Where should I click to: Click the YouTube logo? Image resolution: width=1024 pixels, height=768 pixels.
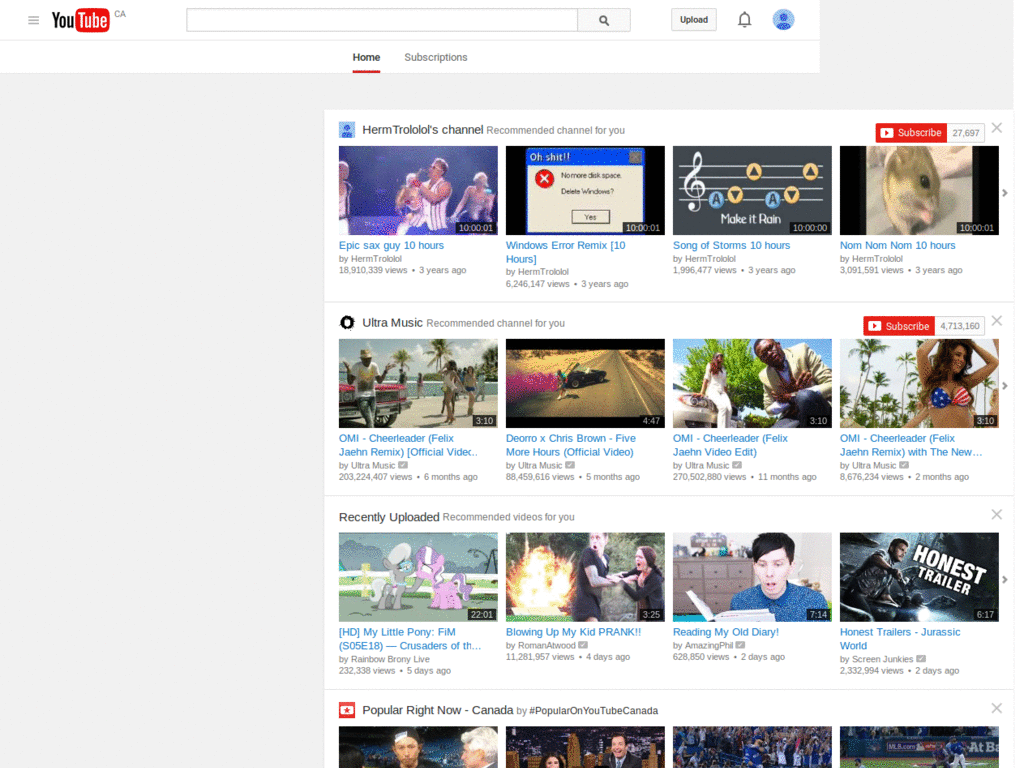81,20
